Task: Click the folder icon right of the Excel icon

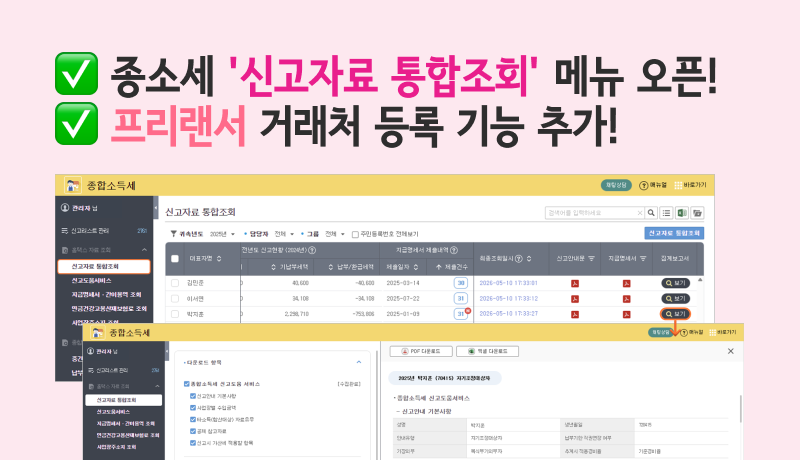Action: 697,213
